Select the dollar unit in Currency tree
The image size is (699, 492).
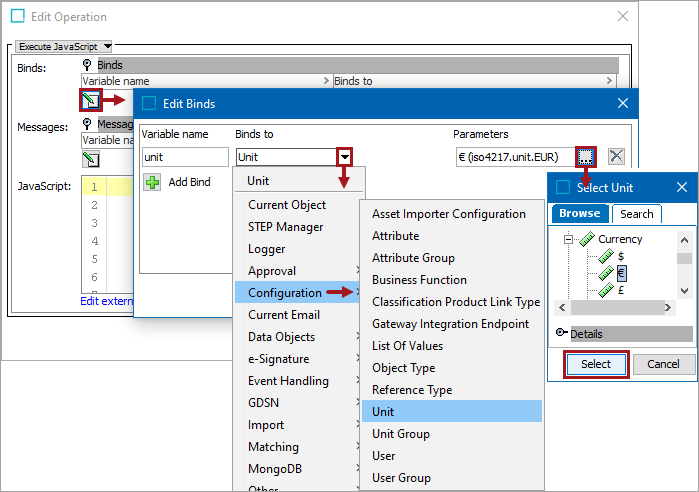(x=620, y=257)
